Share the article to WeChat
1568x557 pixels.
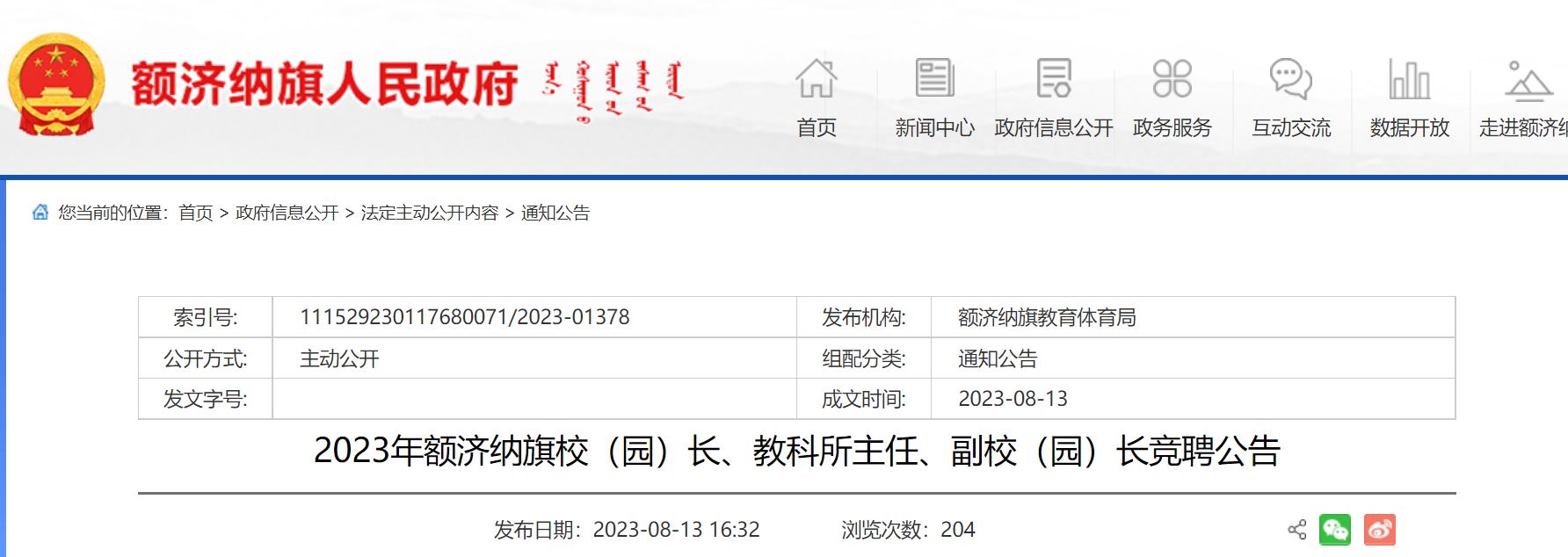[x=1335, y=530]
